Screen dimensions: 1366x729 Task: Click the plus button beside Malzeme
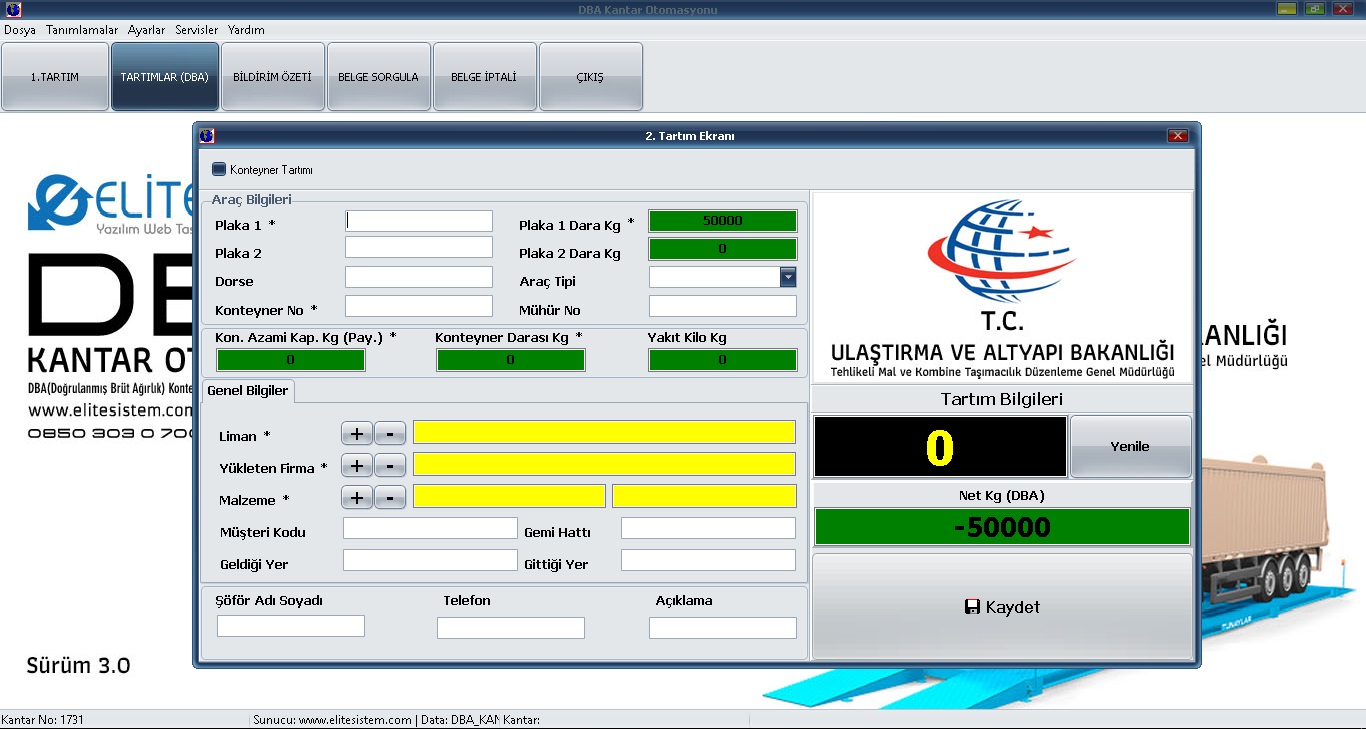coord(356,497)
